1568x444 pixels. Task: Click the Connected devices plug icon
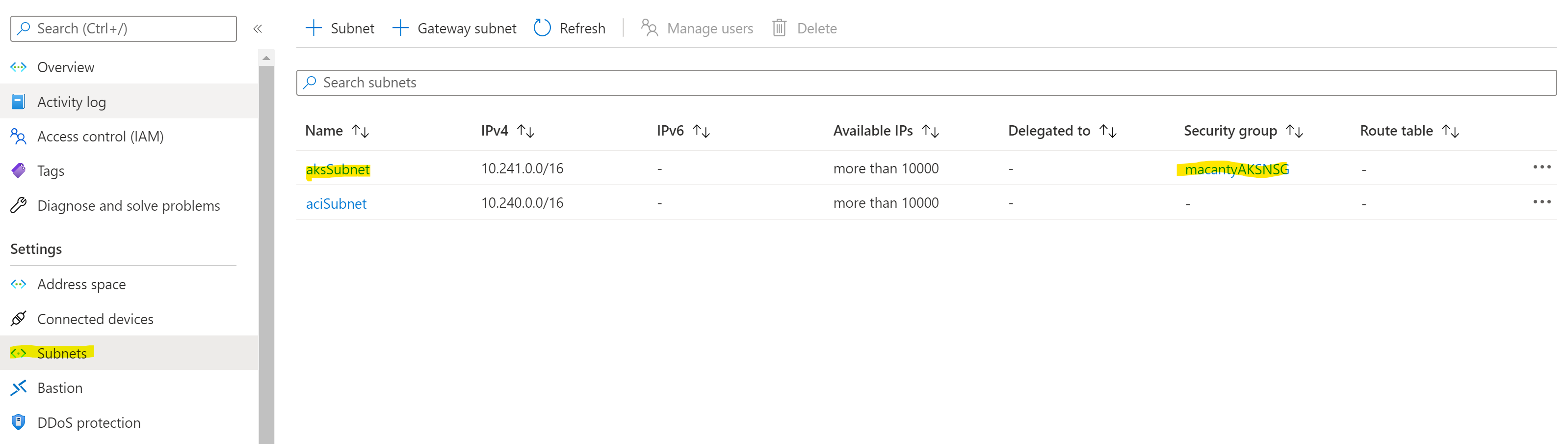18,319
